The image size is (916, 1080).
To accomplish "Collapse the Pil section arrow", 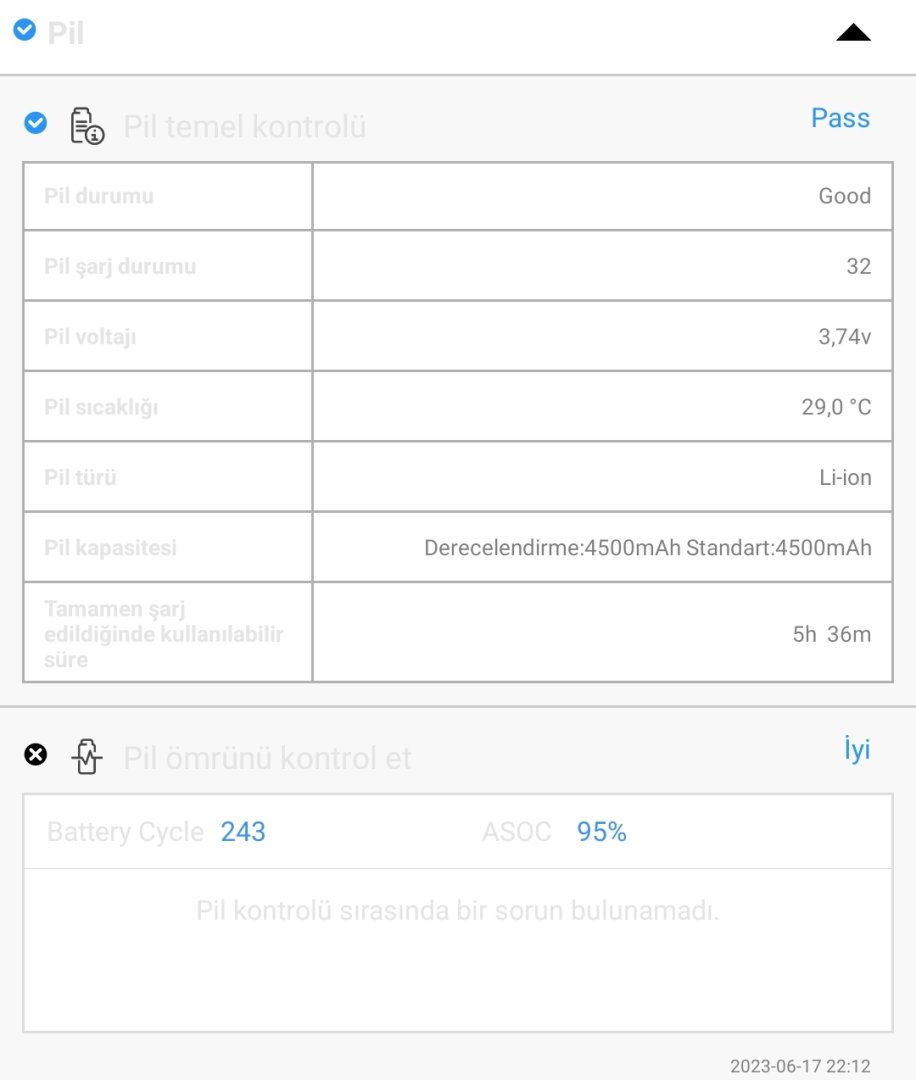I will [x=853, y=33].
